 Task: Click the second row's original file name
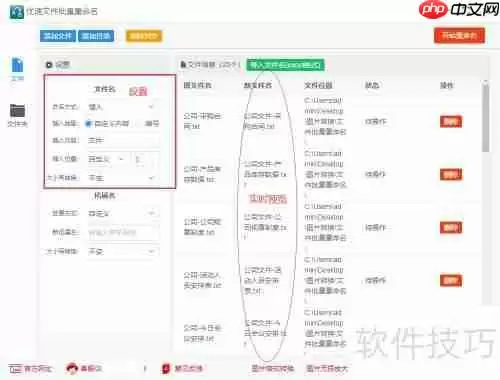click(x=202, y=174)
